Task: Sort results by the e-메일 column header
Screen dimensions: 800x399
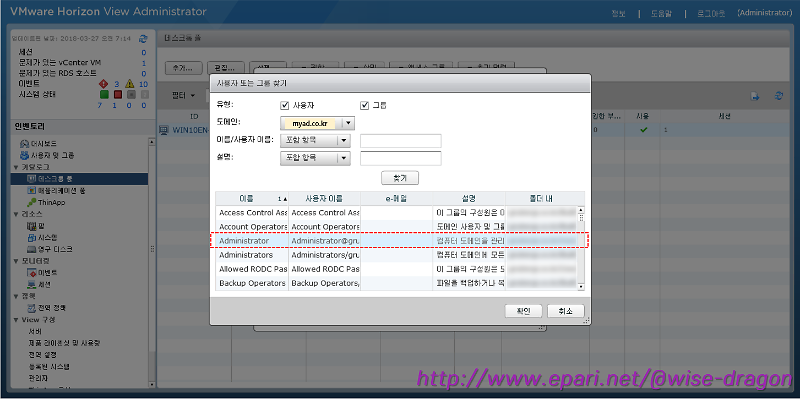Action: click(x=396, y=198)
